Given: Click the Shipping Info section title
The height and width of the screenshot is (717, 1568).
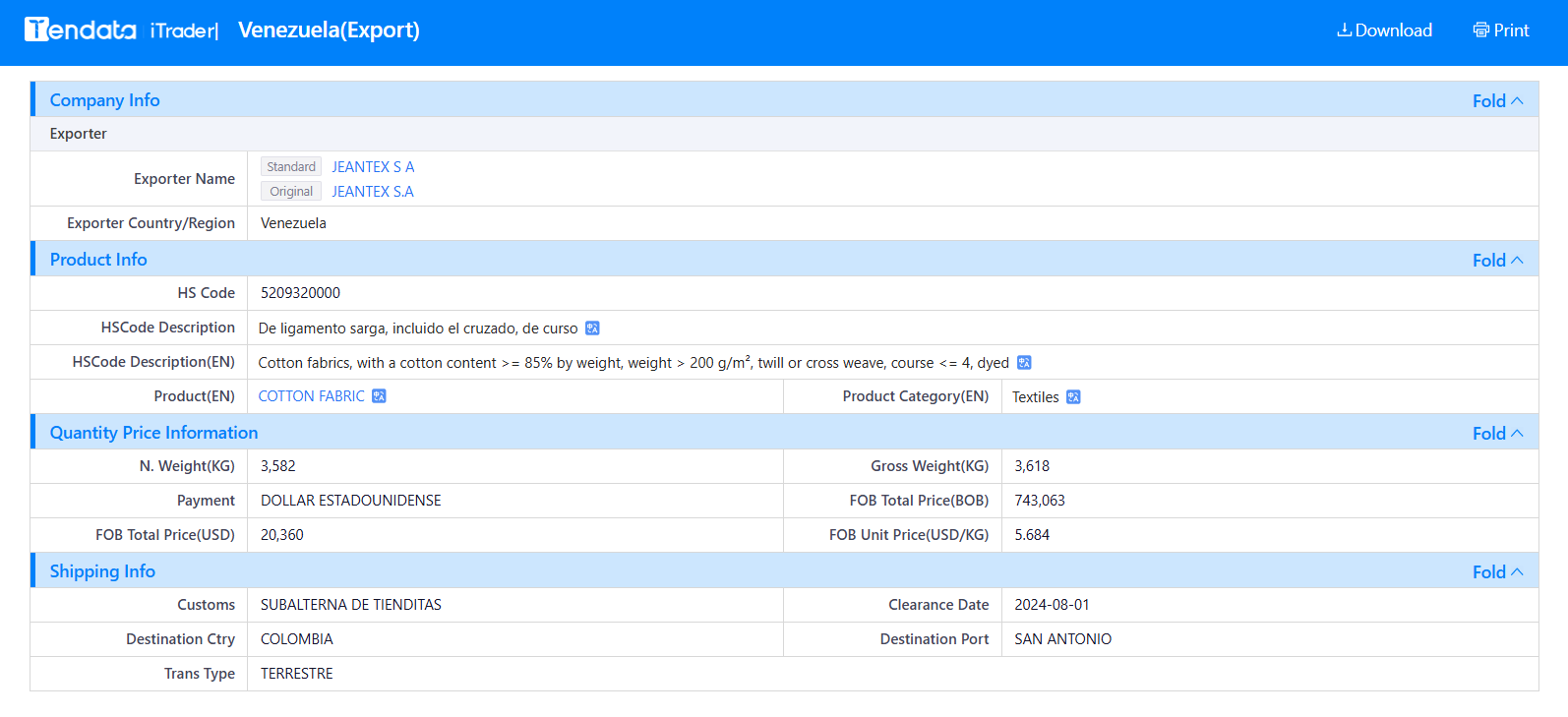Looking at the screenshot, I should click(x=102, y=571).
